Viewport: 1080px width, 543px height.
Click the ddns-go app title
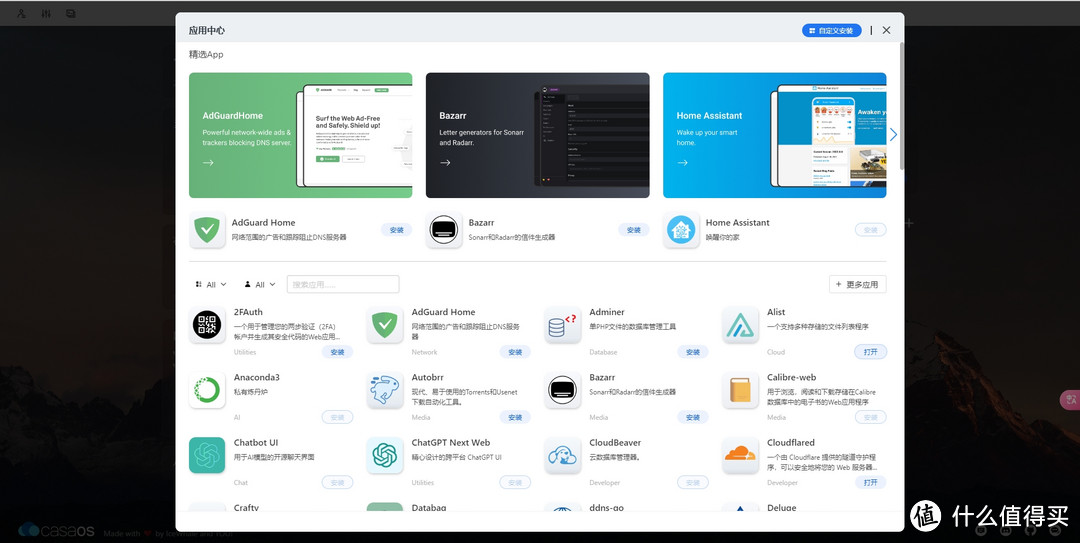click(x=606, y=507)
